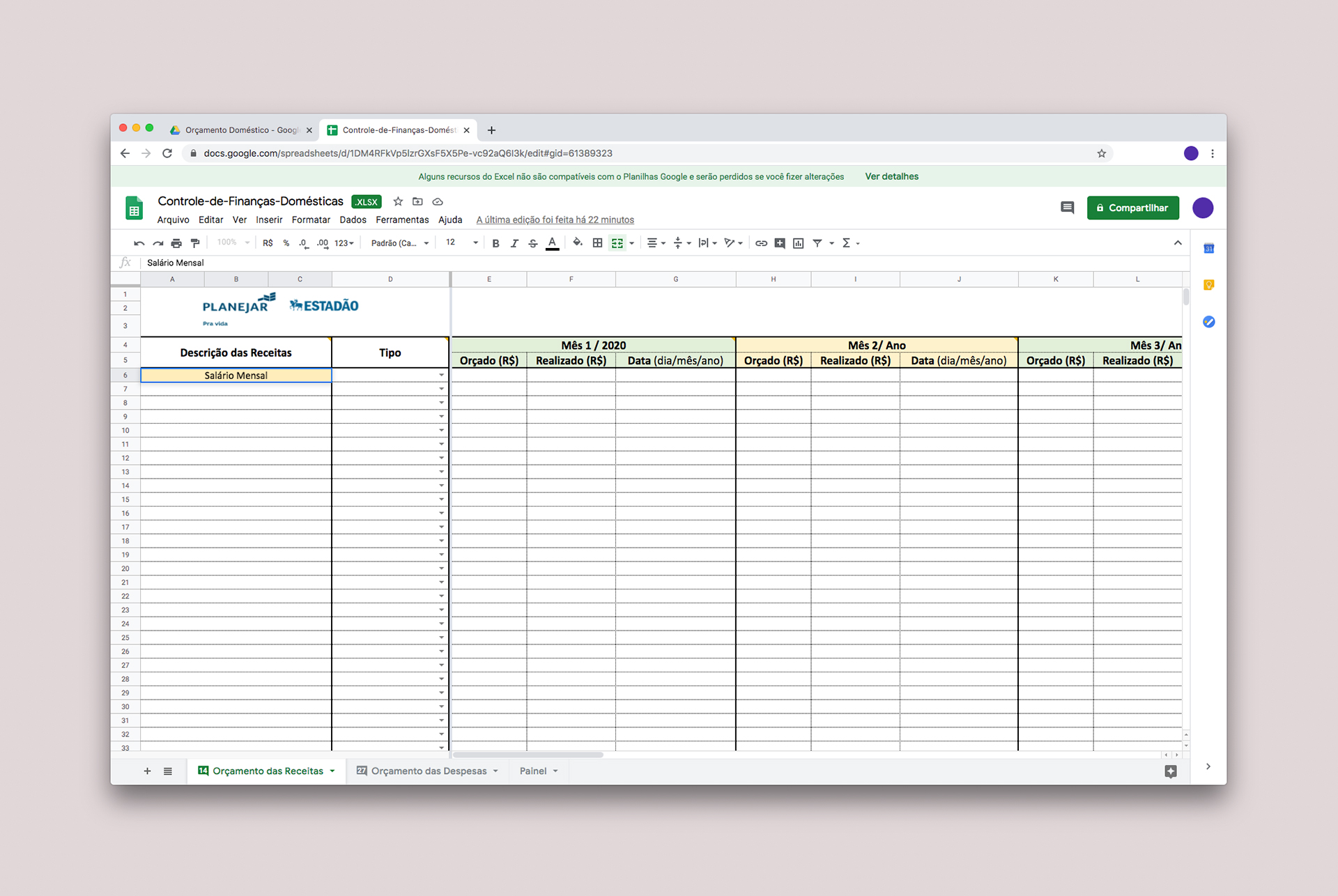The height and width of the screenshot is (896, 1338).
Task: Switch to Orçamento das Despesas sheet tab
Action: tap(429, 771)
